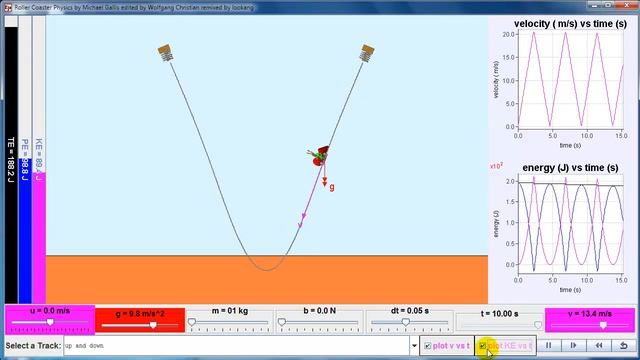Open the Select a Track dropdown arrow
This screenshot has height=360, width=640.
(414, 346)
